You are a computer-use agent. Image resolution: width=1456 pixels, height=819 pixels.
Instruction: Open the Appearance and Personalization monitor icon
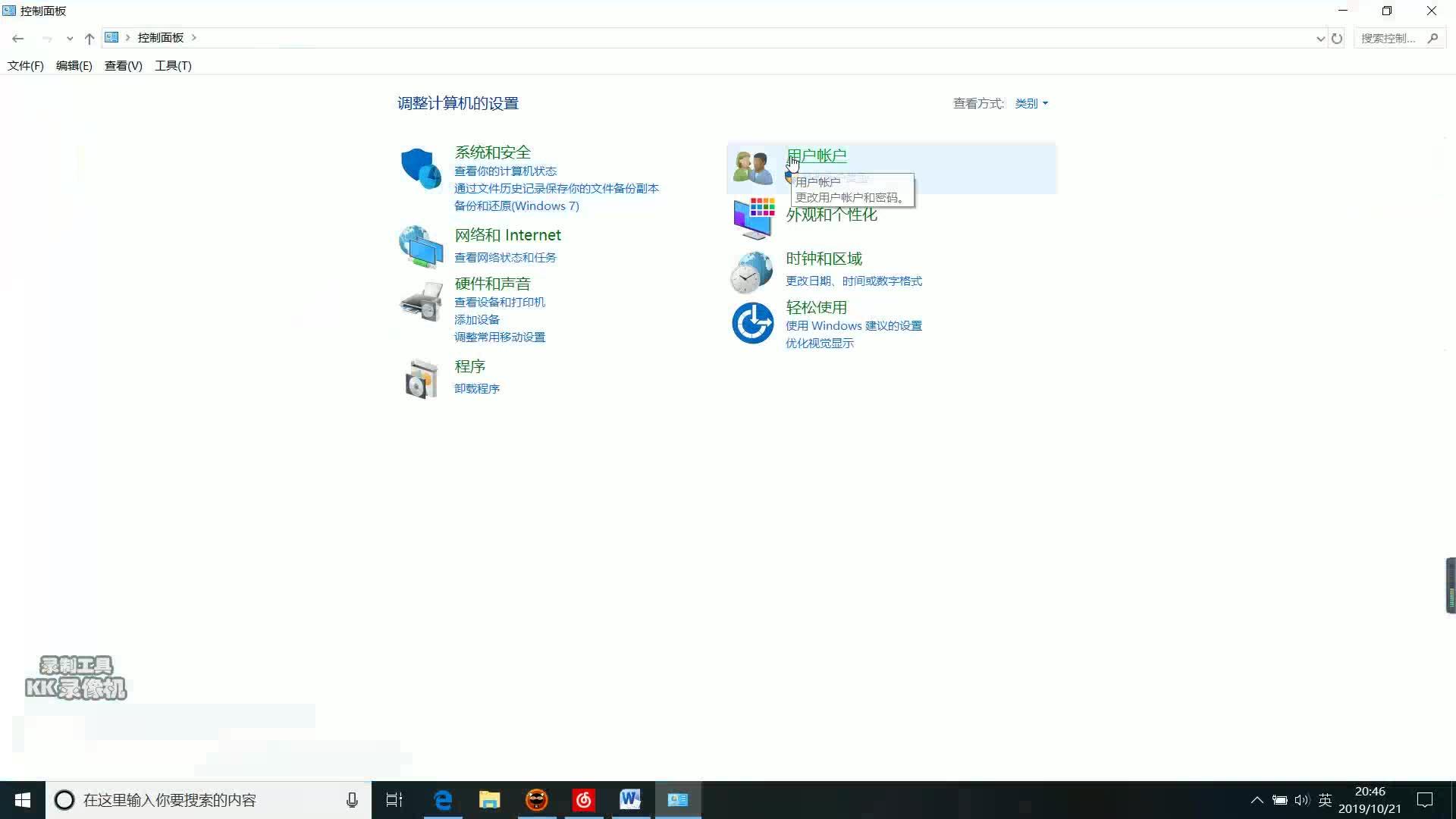tap(753, 218)
